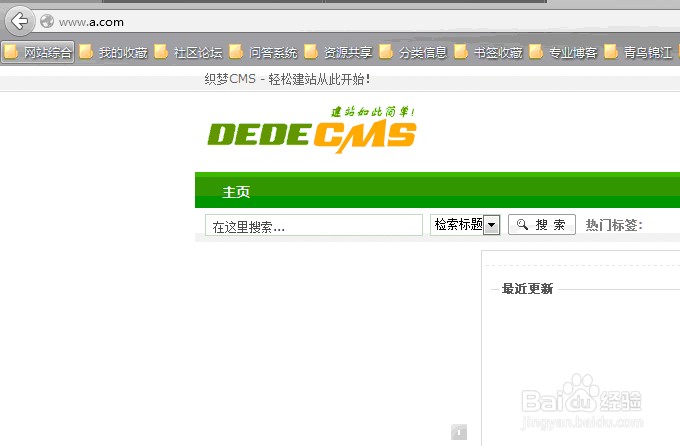The width and height of the screenshot is (680, 446).
Task: Open the 专业博客 bookmark folder
Action: click(564, 52)
